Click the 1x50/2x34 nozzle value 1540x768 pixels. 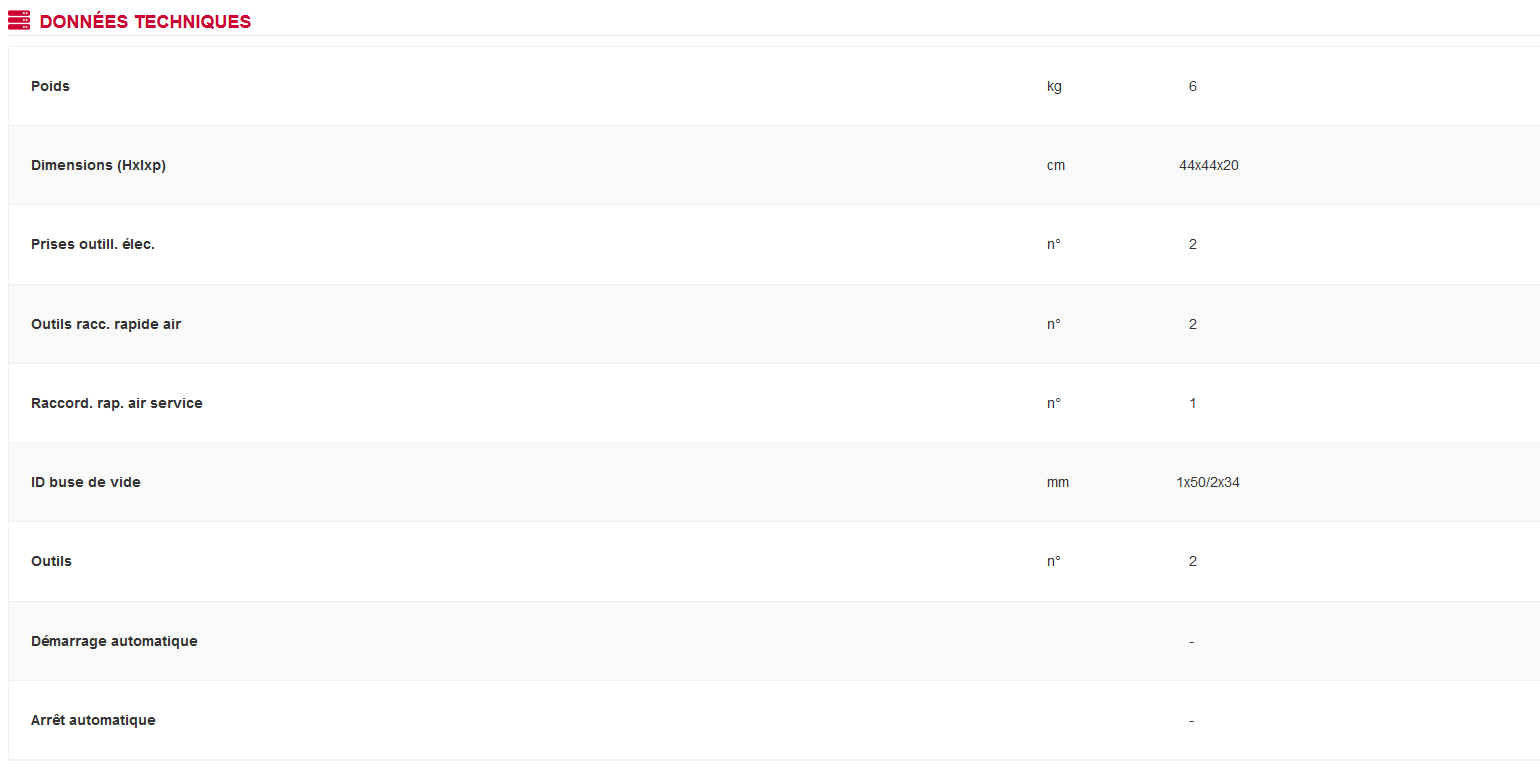(1208, 482)
